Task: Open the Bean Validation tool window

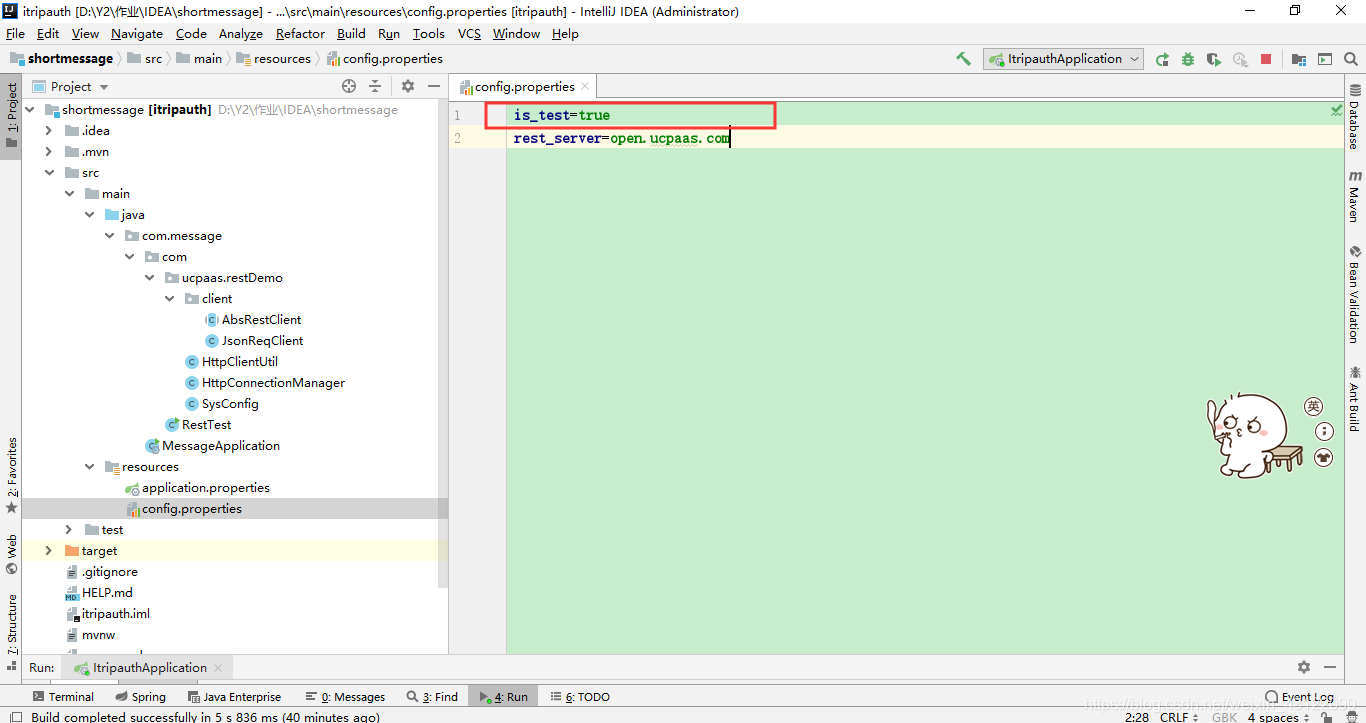Action: click(x=1355, y=294)
